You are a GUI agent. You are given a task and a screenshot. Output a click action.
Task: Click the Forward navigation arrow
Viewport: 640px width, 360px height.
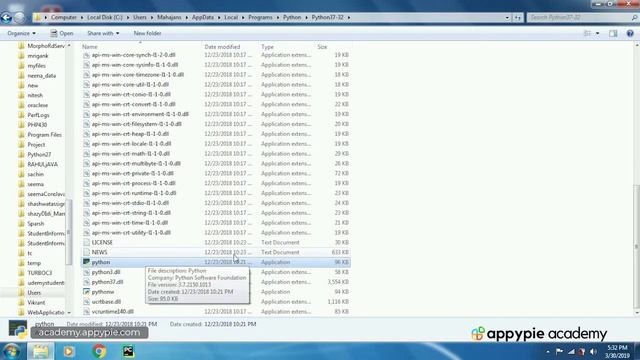pos(19,18)
